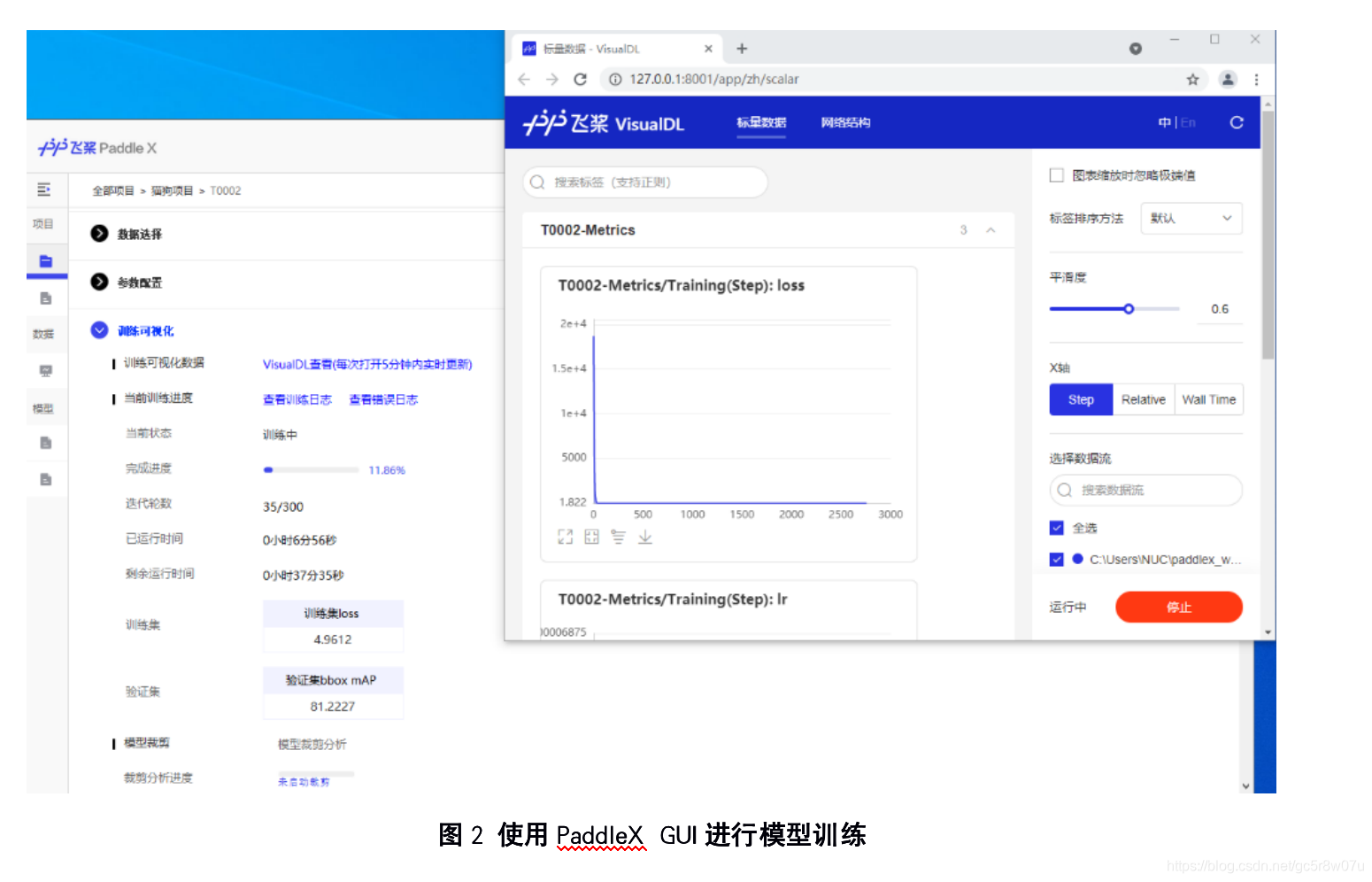Click the magnifier icon in 搜索标签 box
1372x882 pixels.
pyautogui.click(x=537, y=182)
